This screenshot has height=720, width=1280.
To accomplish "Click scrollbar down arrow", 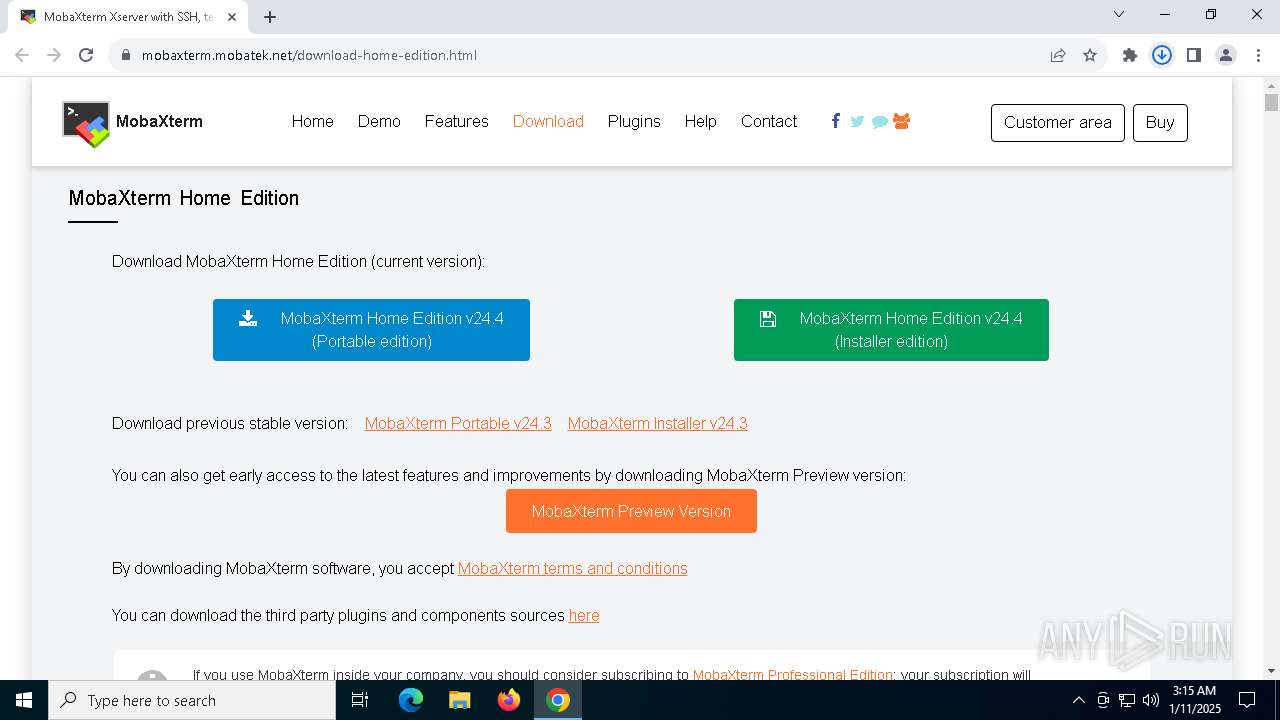I will coord(1271,671).
